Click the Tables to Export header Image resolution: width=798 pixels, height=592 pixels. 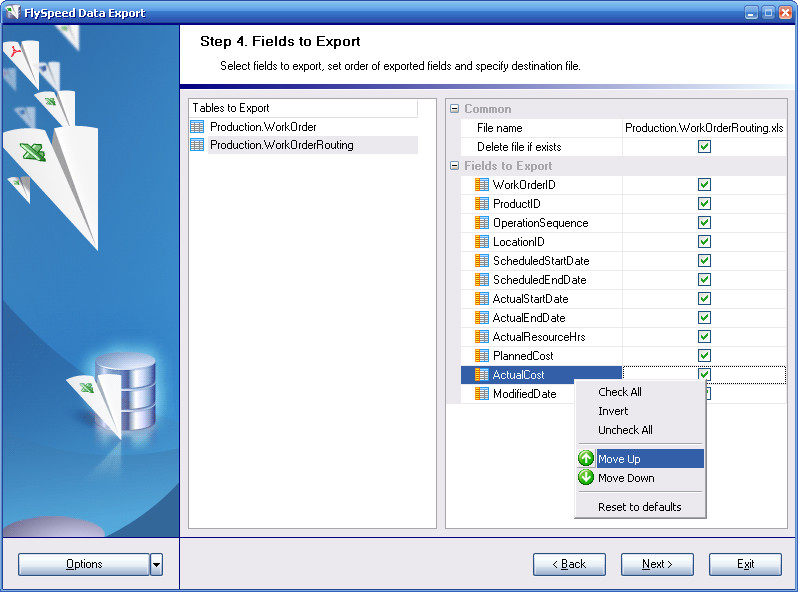pos(303,108)
